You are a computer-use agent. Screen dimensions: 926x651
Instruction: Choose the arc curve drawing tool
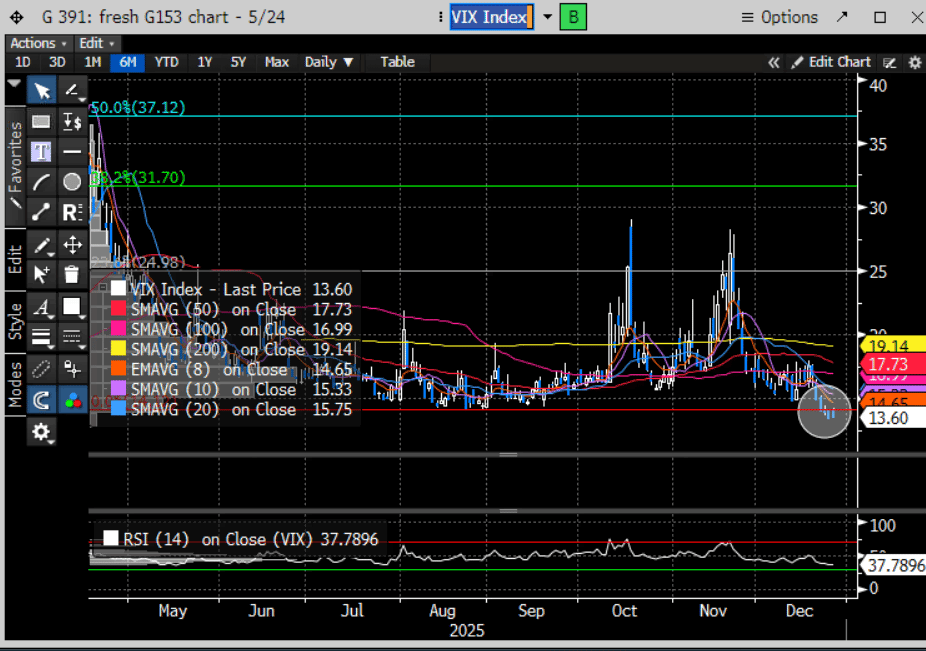point(42,182)
